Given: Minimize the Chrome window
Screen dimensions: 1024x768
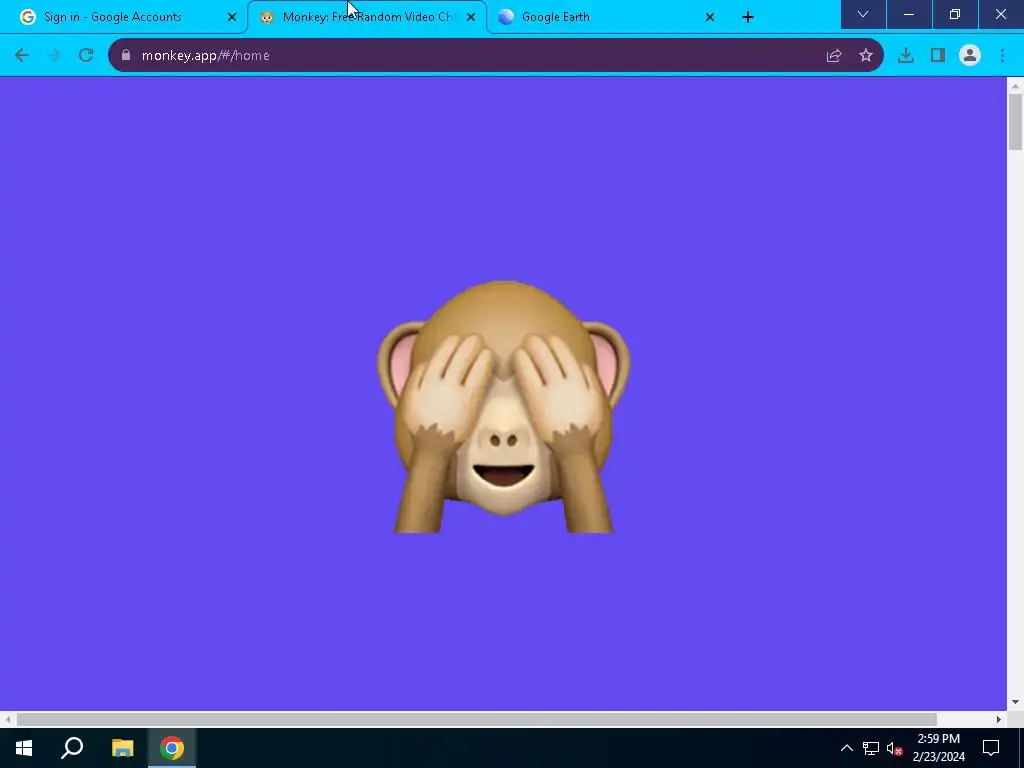Looking at the screenshot, I should [908, 14].
